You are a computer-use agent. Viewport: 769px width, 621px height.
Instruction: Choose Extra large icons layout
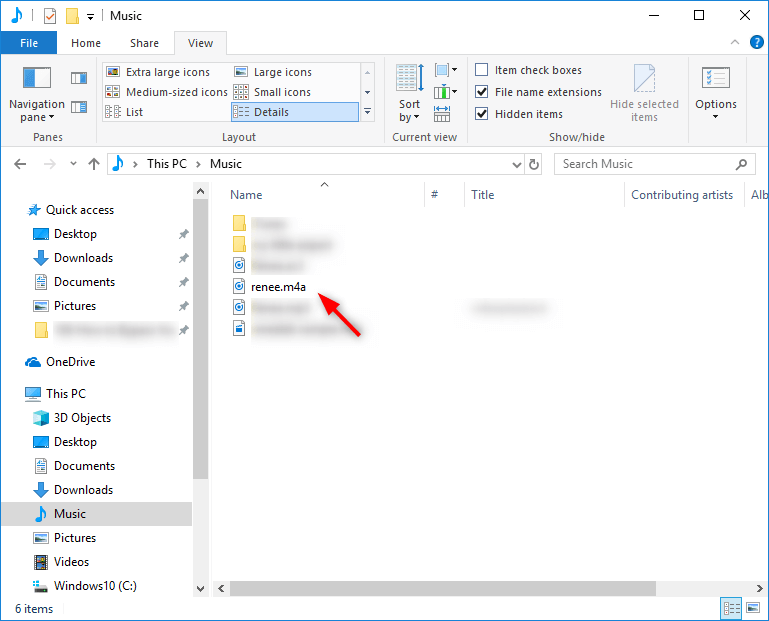click(158, 72)
